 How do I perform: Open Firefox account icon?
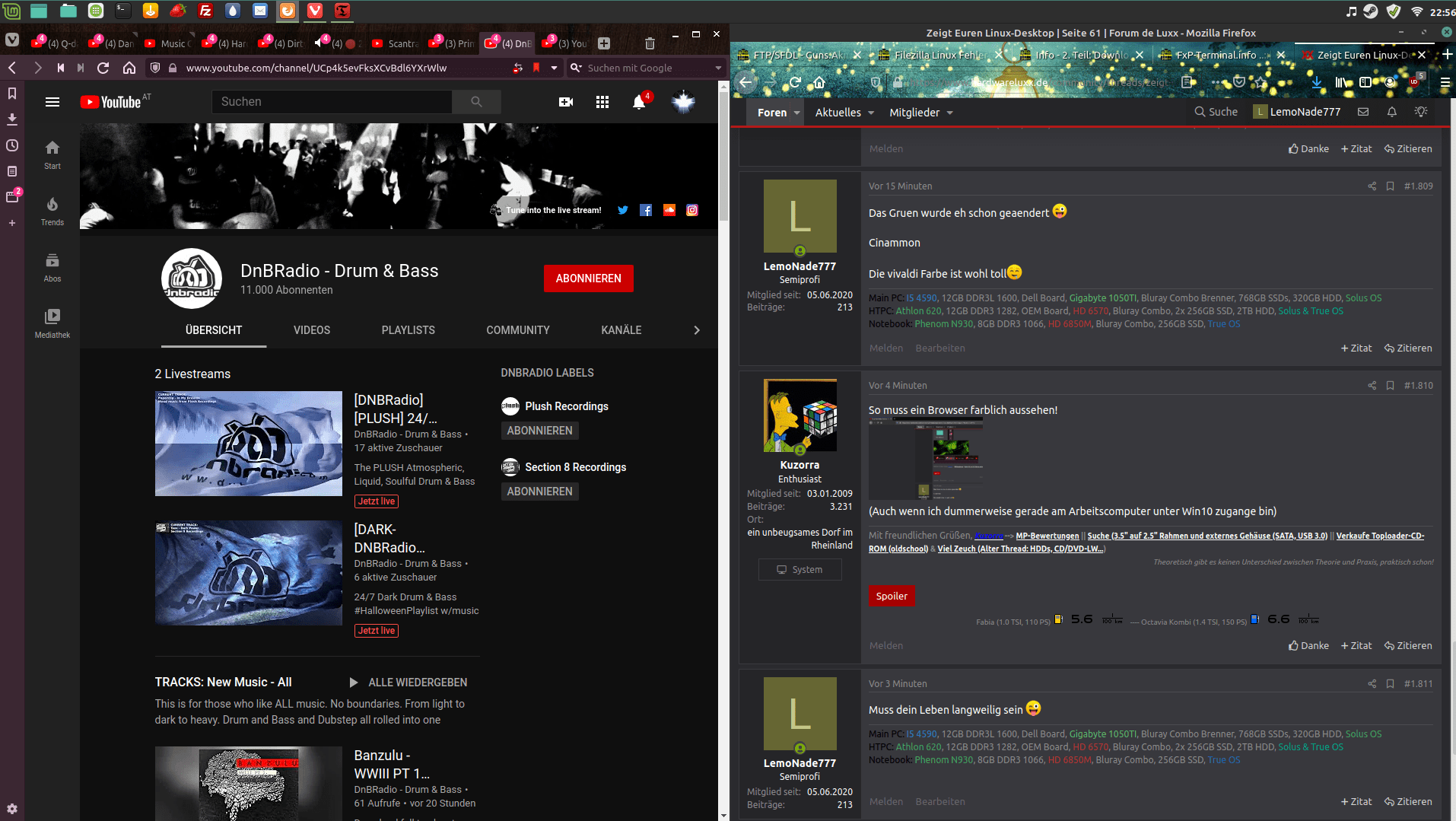point(1390,82)
